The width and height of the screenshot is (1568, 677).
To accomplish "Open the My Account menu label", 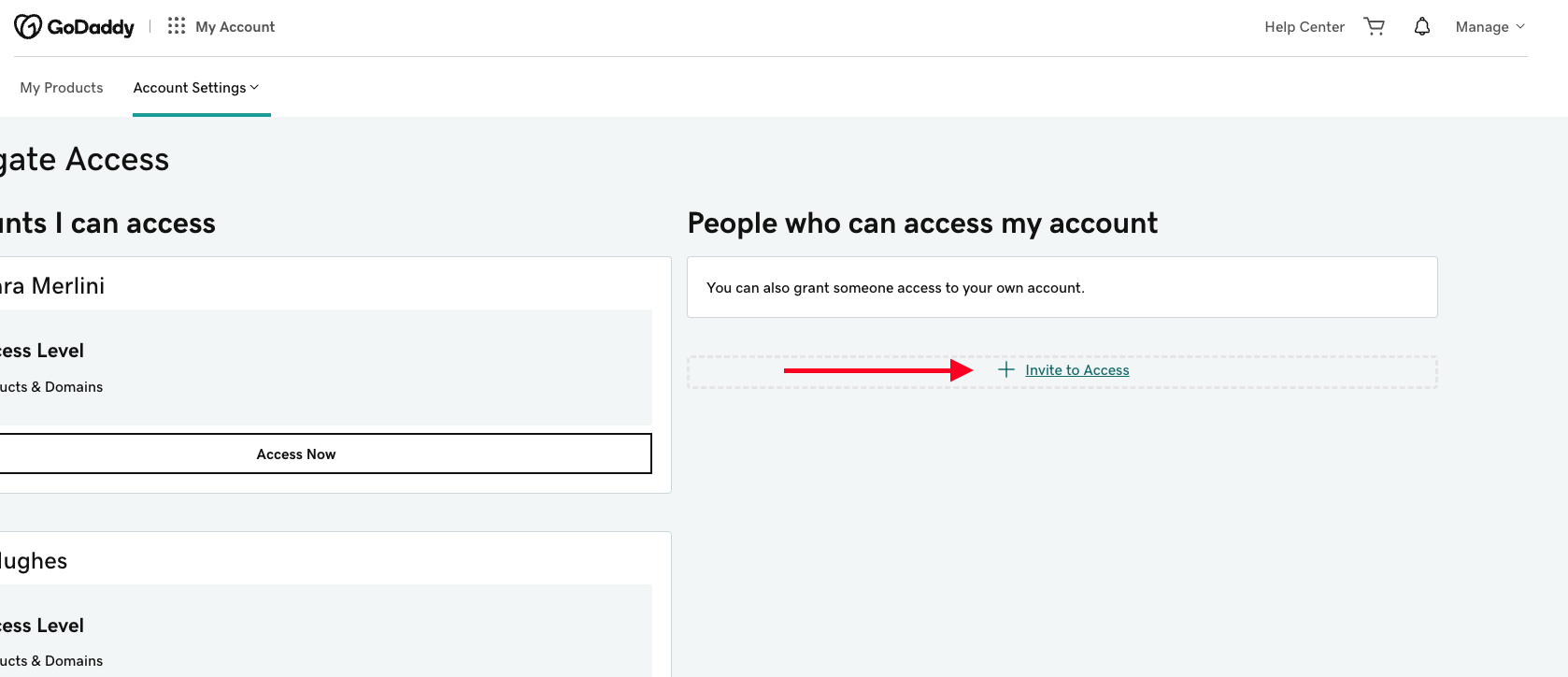I will click(235, 27).
